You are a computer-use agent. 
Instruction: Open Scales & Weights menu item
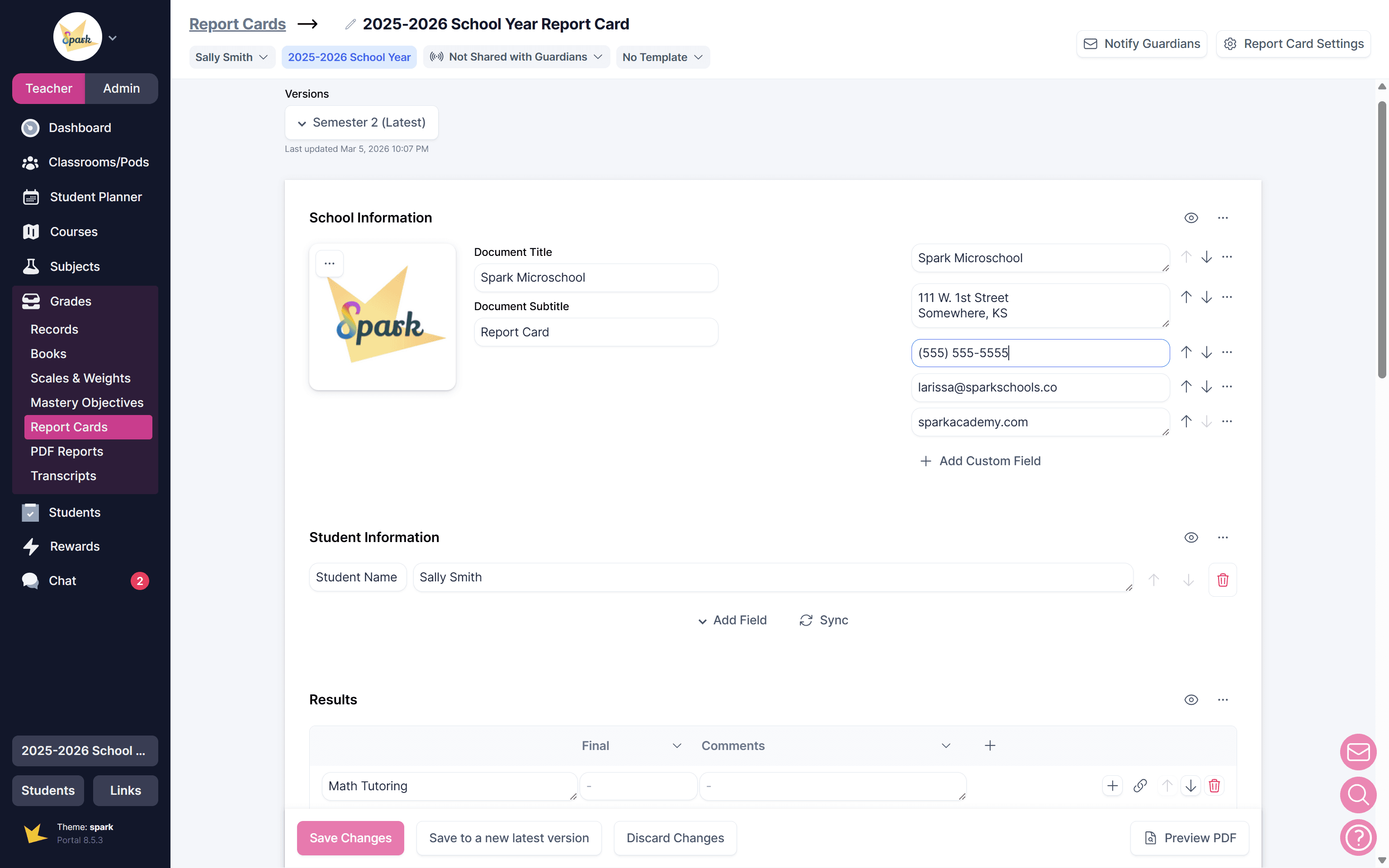click(x=80, y=378)
